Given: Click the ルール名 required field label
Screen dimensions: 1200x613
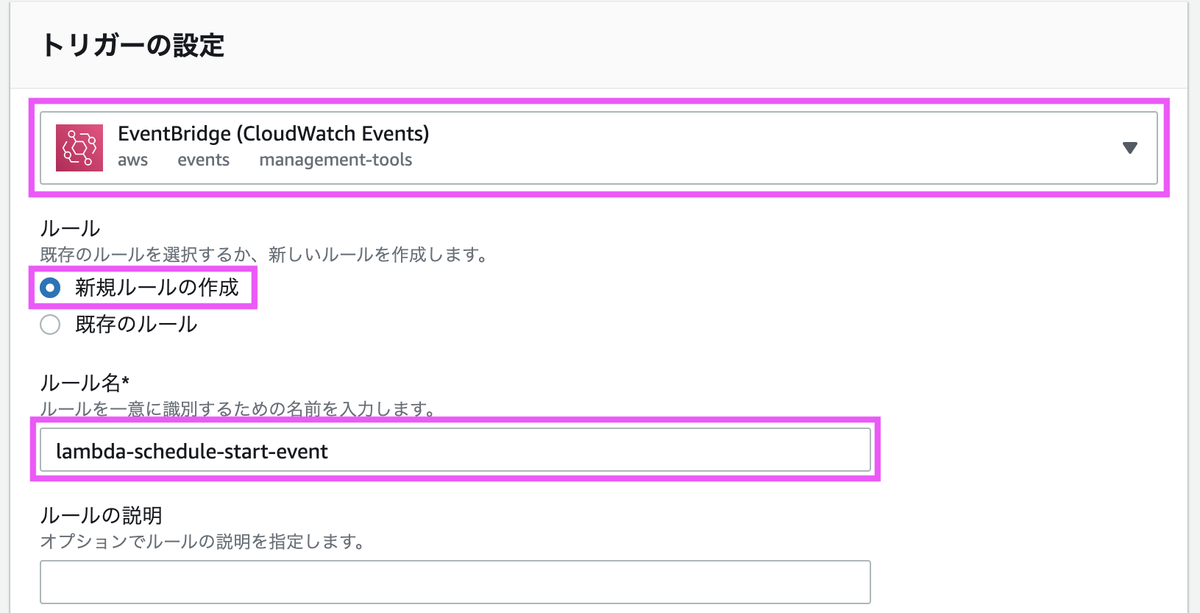Looking at the screenshot, I should pyautogui.click(x=74, y=383).
